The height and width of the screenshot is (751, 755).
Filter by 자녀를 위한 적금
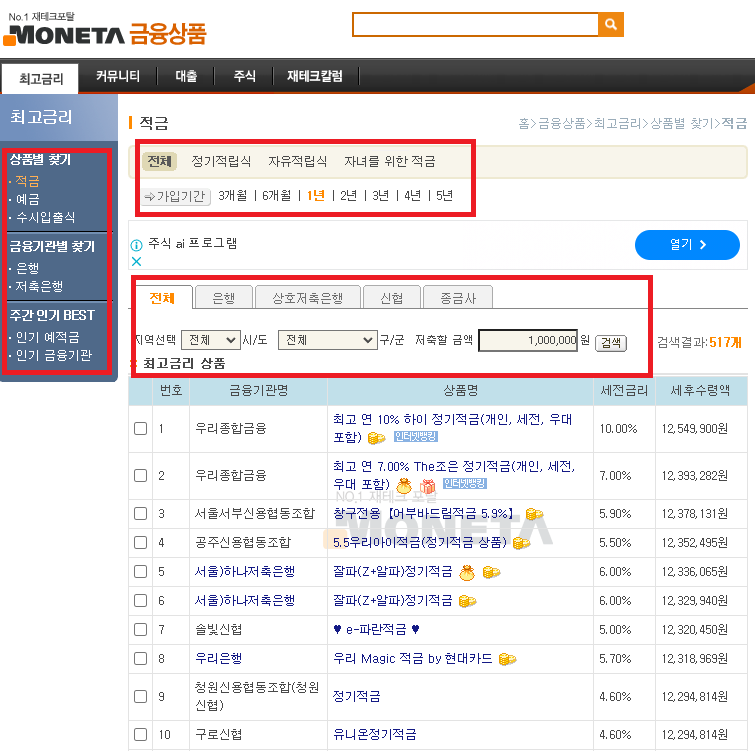point(390,161)
